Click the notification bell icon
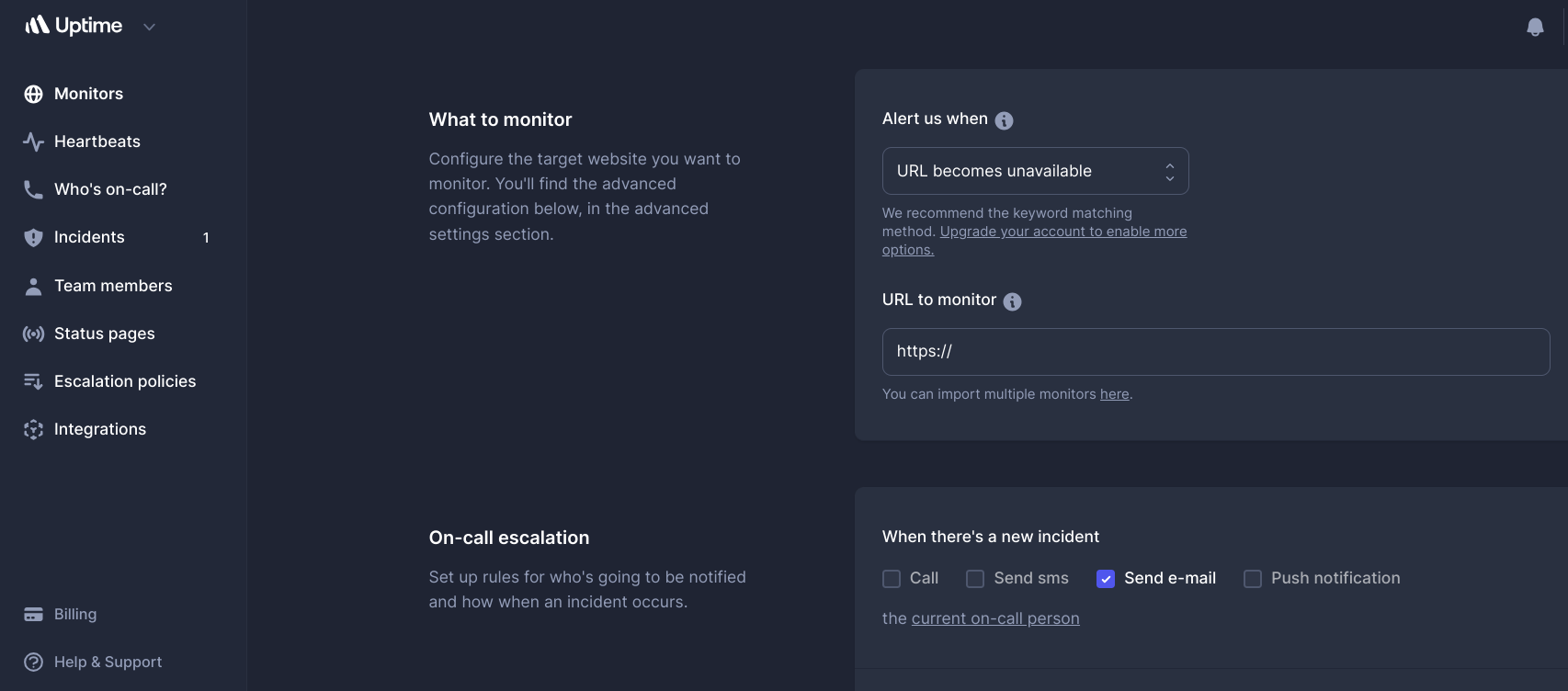1568x691 pixels. pyautogui.click(x=1535, y=28)
